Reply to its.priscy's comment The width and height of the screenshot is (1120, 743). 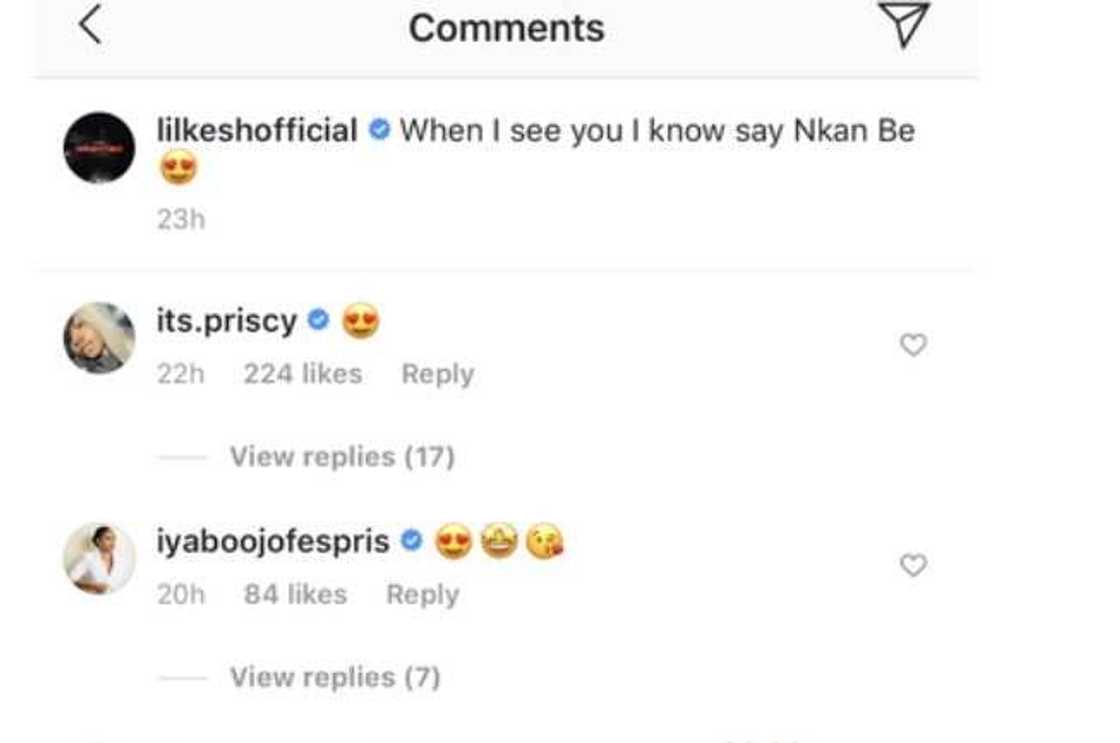coord(438,373)
